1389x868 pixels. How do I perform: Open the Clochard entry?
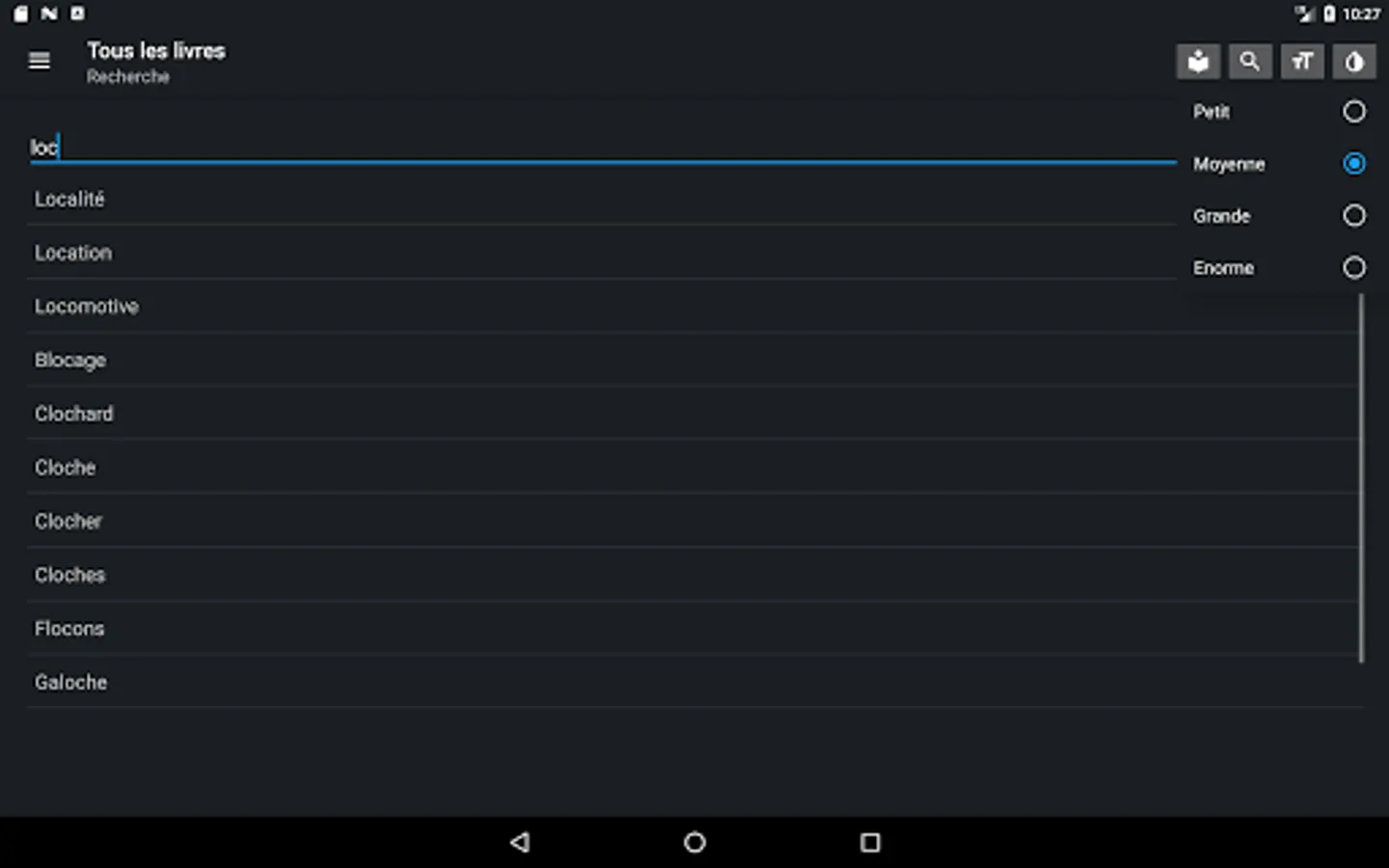[x=693, y=414]
